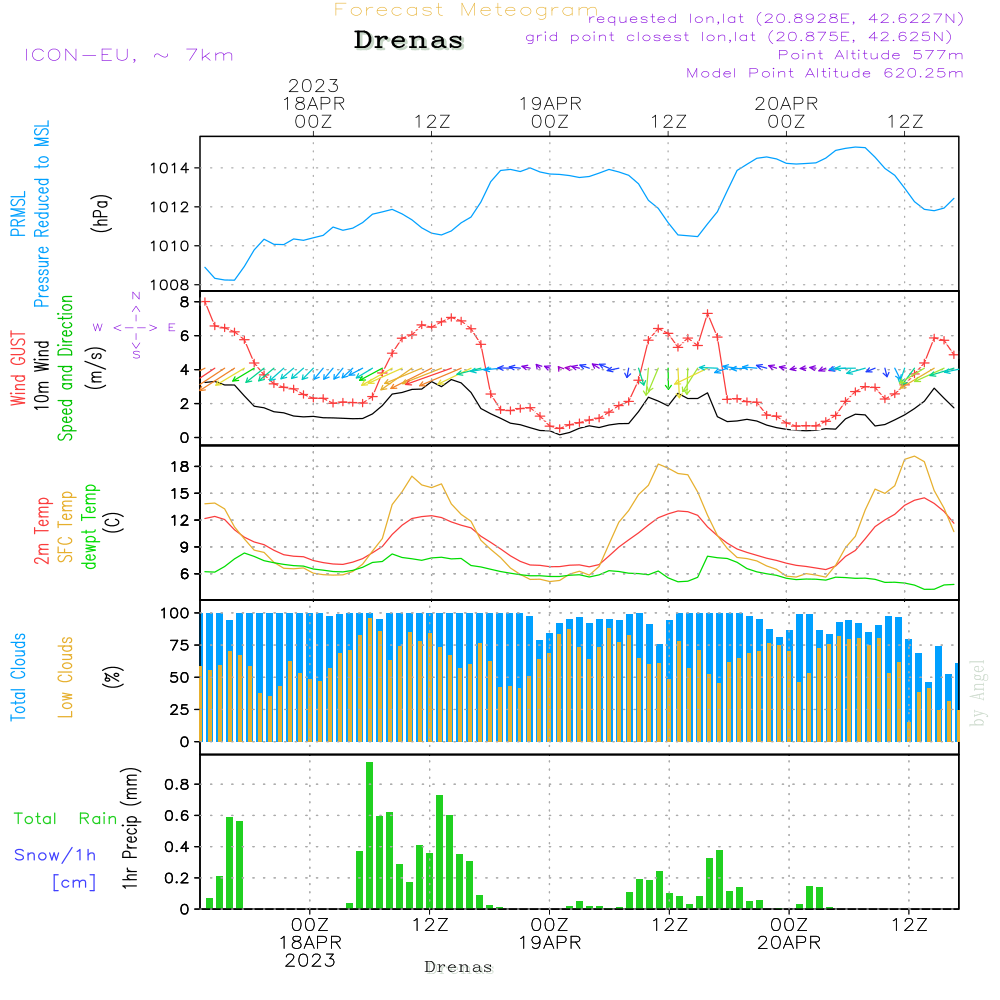This screenshot has width=1000, height=1000.
Task: Click the requested lon,lat coordinates text
Action: [776, 19]
